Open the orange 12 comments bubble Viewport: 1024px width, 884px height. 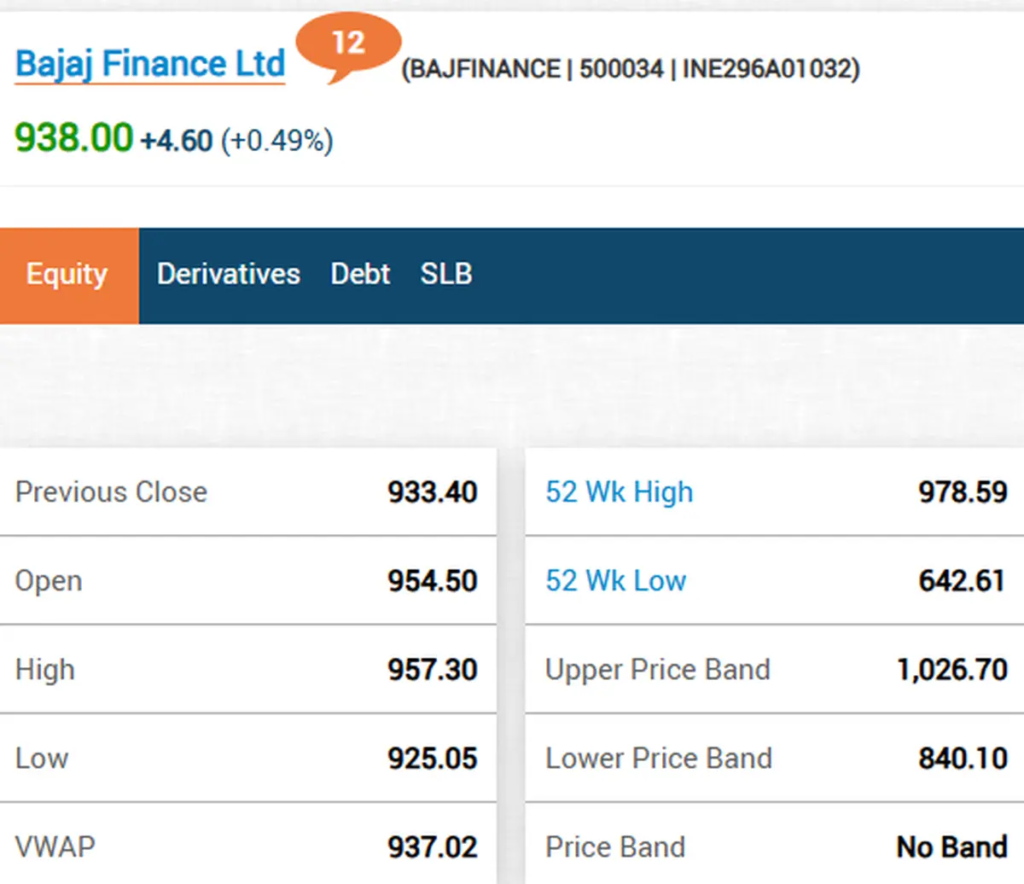pyautogui.click(x=347, y=46)
